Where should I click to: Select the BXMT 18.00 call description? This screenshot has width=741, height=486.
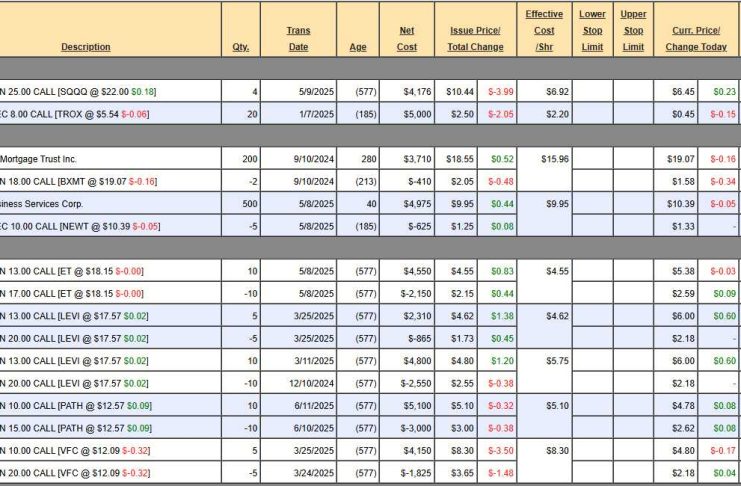pyautogui.click(x=78, y=181)
